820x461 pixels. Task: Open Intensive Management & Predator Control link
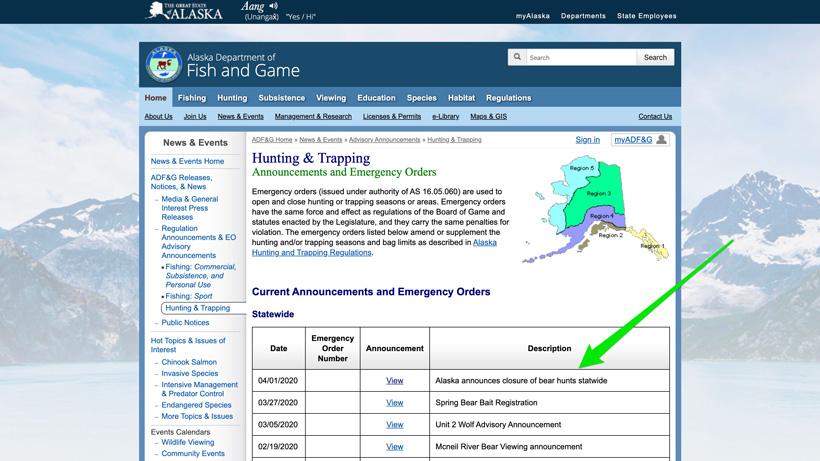coord(199,389)
